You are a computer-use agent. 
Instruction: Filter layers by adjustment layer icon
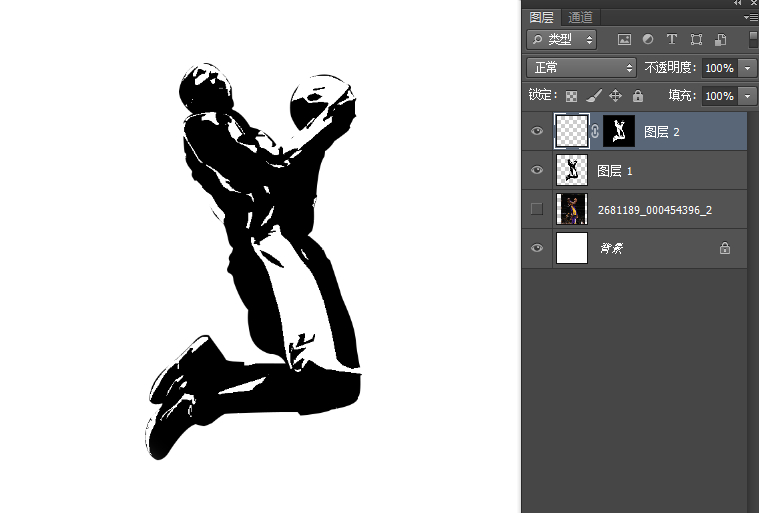click(648, 39)
